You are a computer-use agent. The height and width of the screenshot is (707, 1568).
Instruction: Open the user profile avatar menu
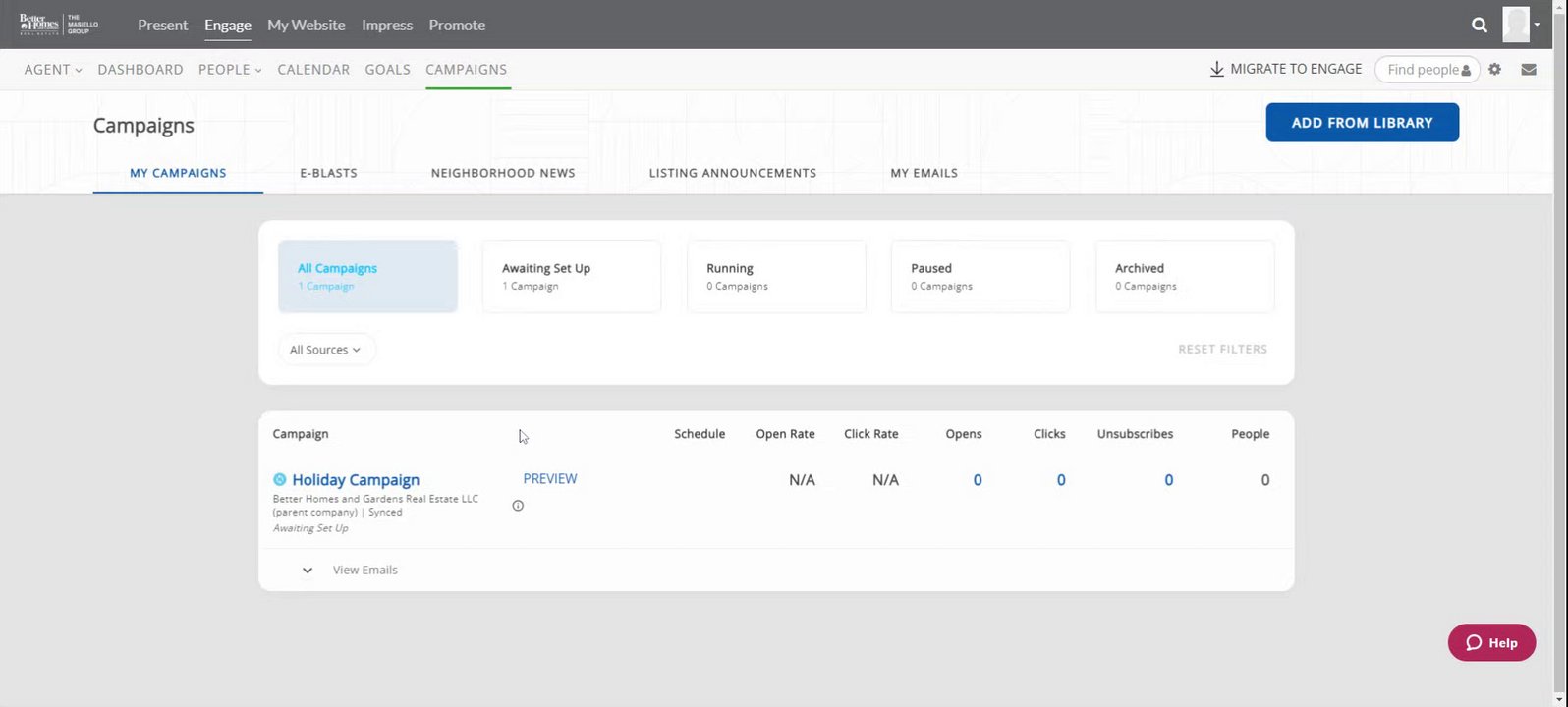[x=1518, y=25]
